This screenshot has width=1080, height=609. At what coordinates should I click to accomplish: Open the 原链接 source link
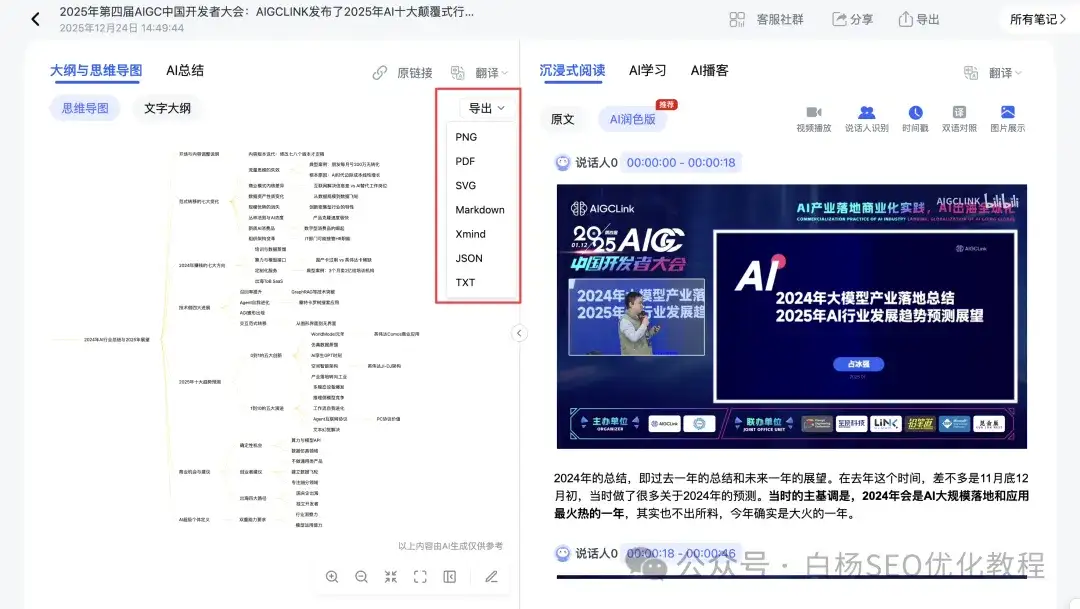403,73
